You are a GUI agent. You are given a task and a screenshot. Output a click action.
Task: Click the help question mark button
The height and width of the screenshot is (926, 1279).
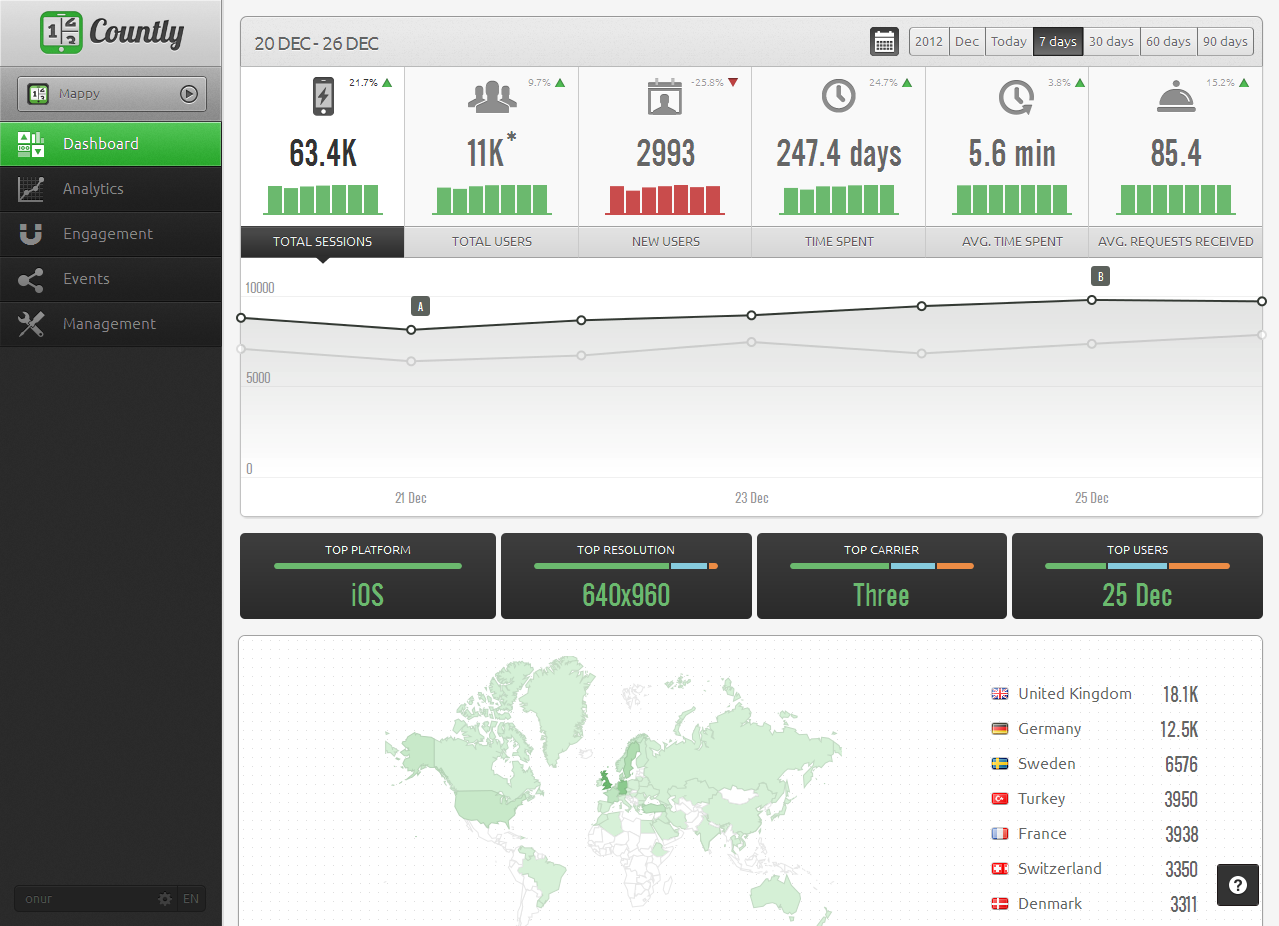pyautogui.click(x=1237, y=885)
